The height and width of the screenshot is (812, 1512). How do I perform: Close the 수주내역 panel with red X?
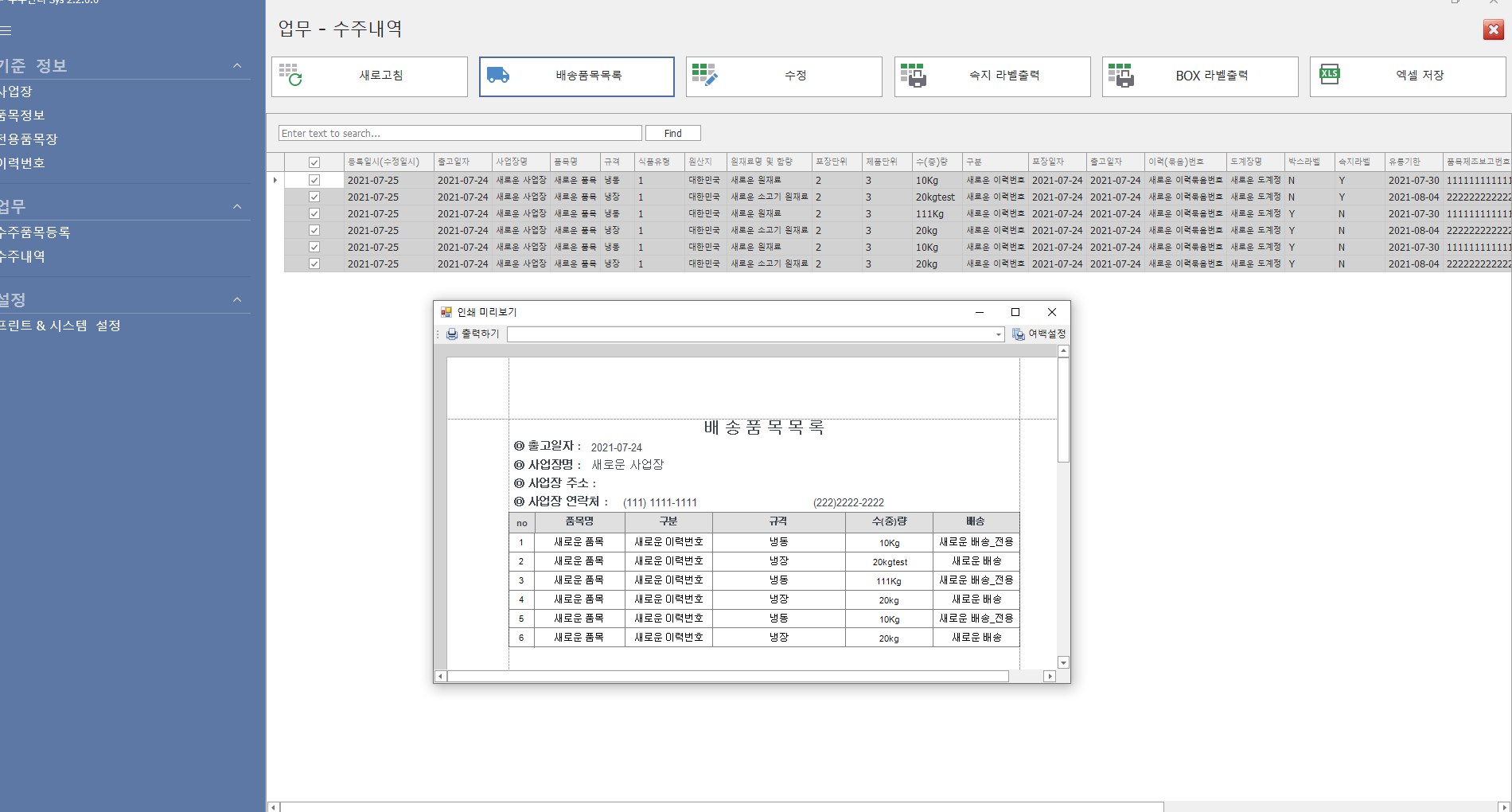click(1493, 30)
